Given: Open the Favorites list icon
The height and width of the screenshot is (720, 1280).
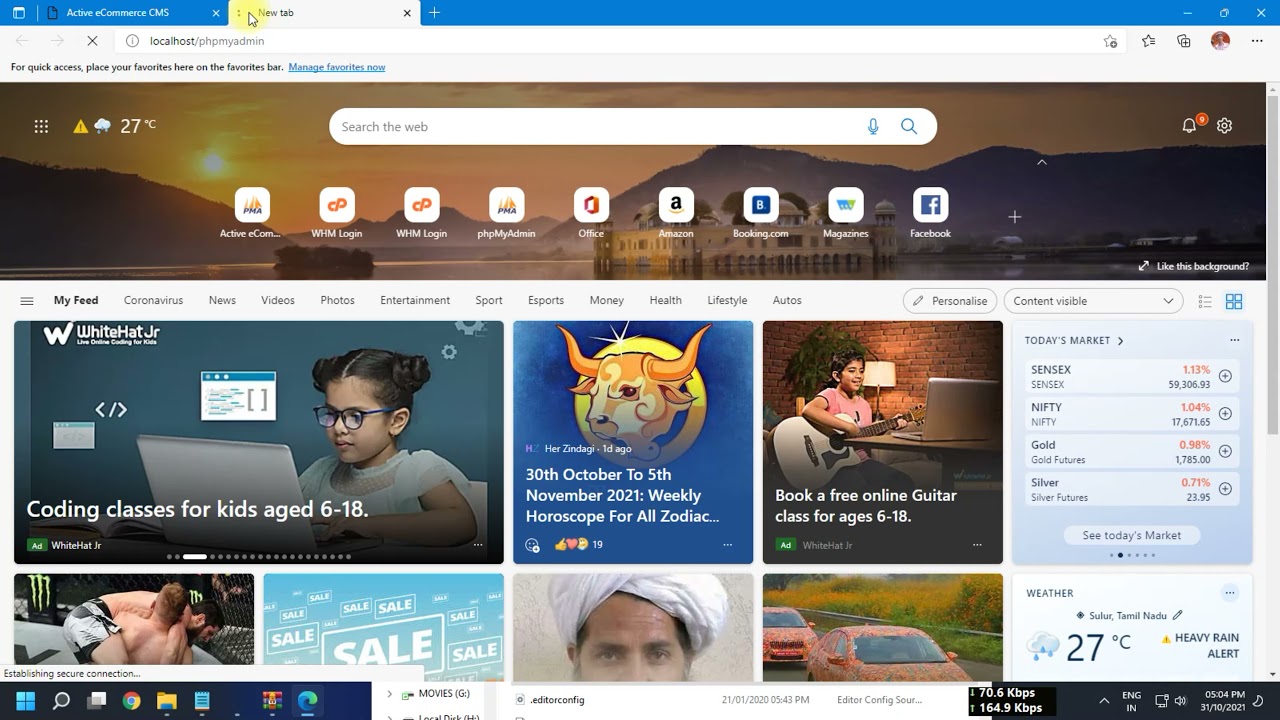Looking at the screenshot, I should 1148,41.
